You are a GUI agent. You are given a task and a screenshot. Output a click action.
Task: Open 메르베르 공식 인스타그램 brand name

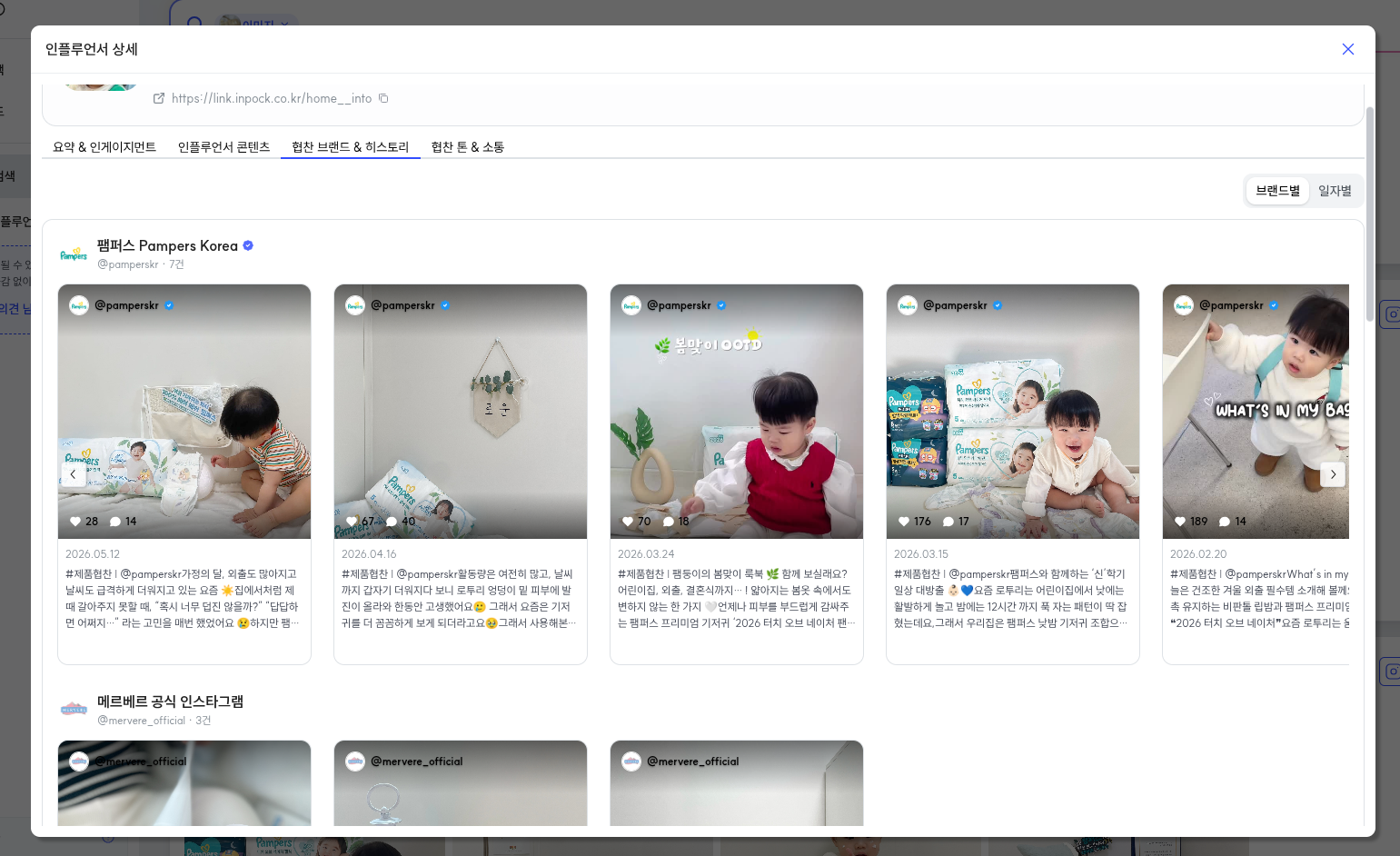point(170,702)
